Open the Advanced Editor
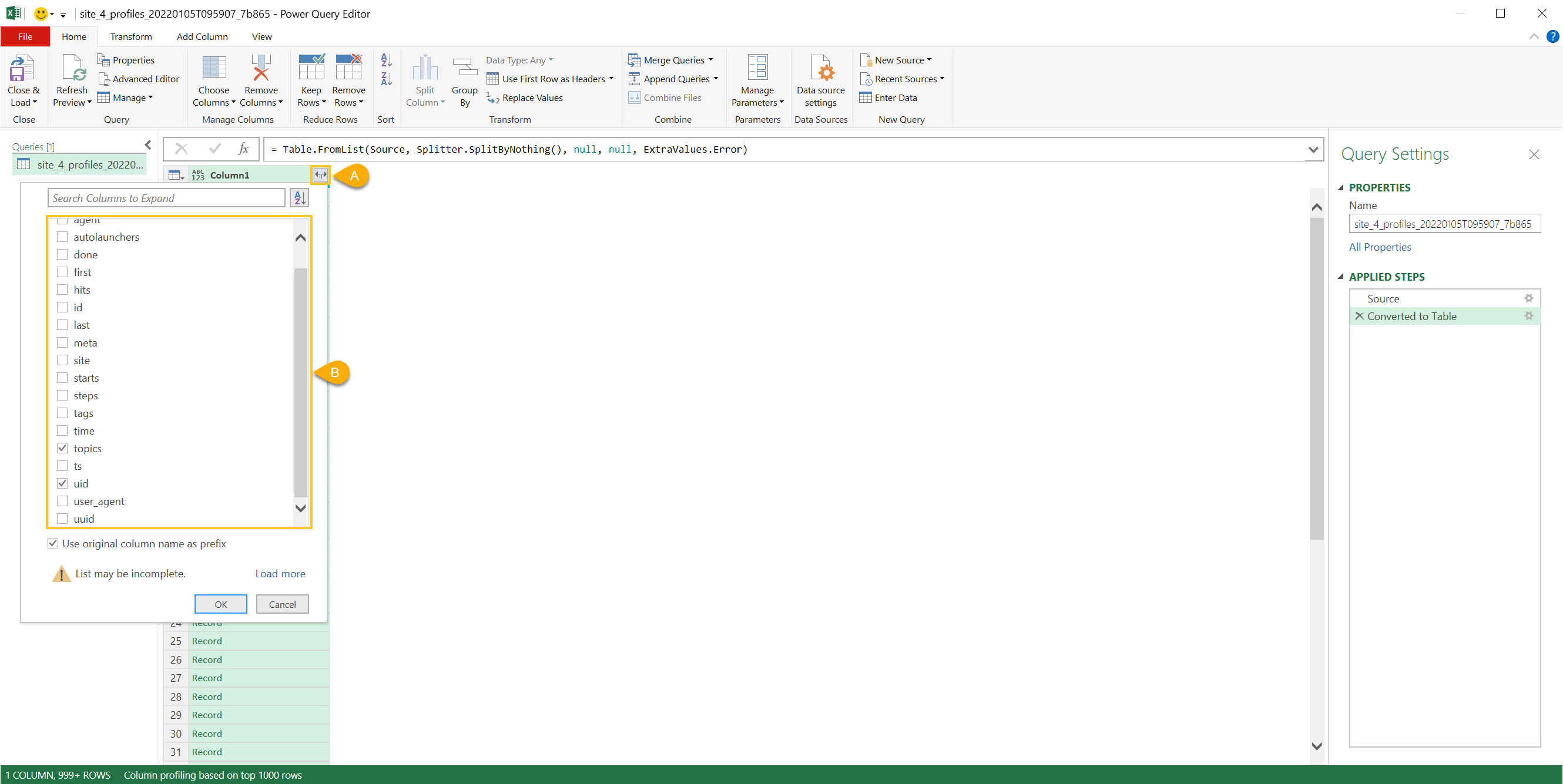The width and height of the screenshot is (1563, 784). pos(139,79)
